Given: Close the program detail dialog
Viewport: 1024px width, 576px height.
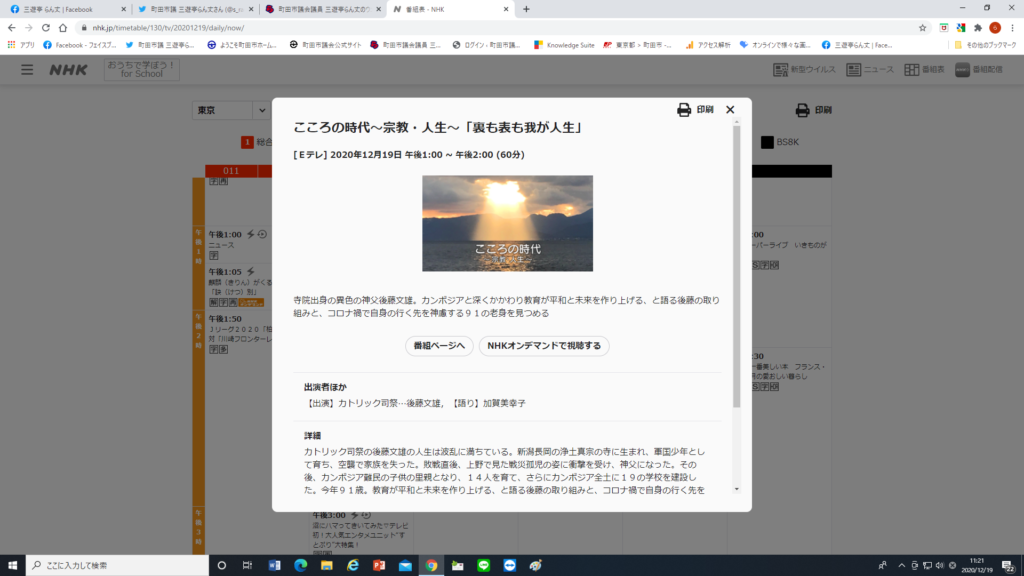Looking at the screenshot, I should [730, 110].
